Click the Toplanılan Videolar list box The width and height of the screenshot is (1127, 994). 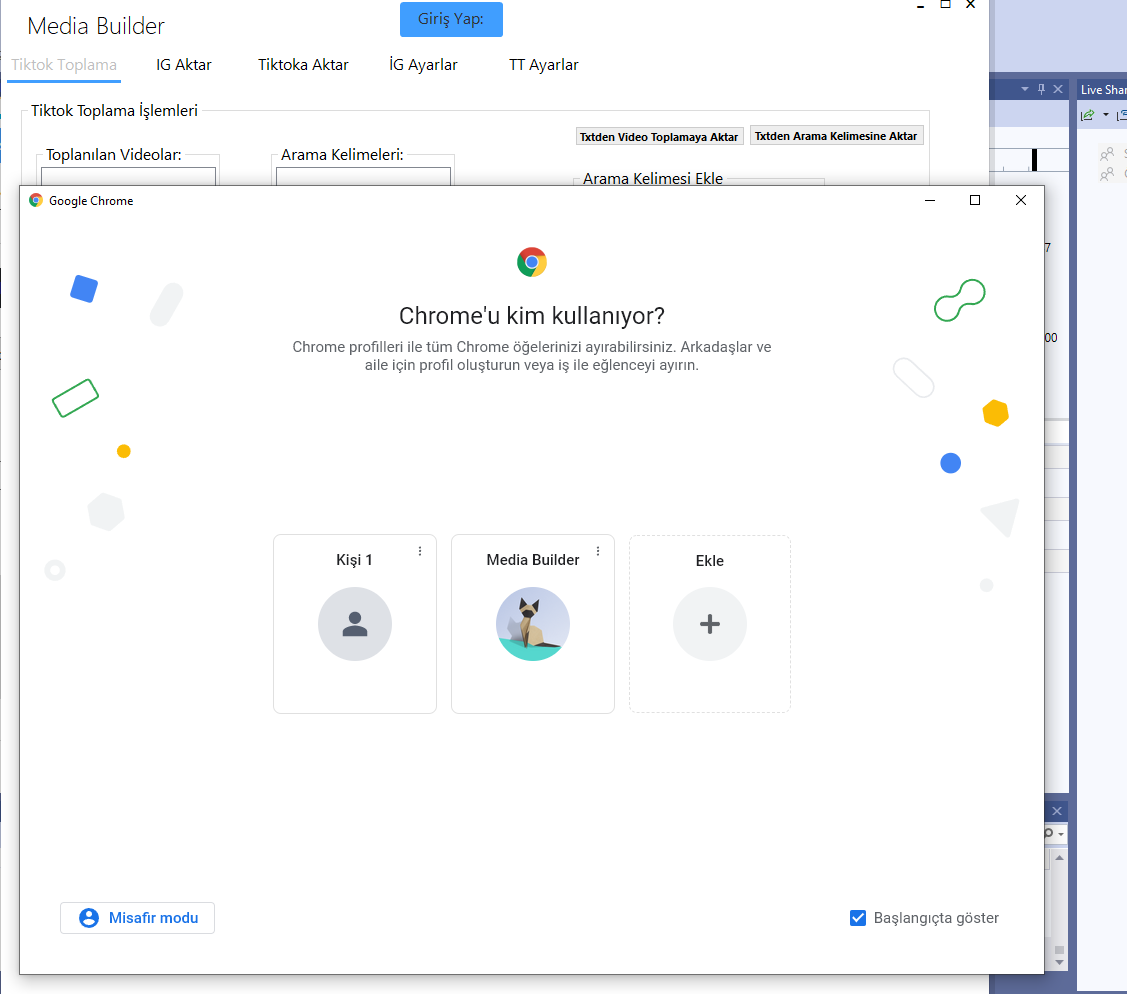point(129,176)
